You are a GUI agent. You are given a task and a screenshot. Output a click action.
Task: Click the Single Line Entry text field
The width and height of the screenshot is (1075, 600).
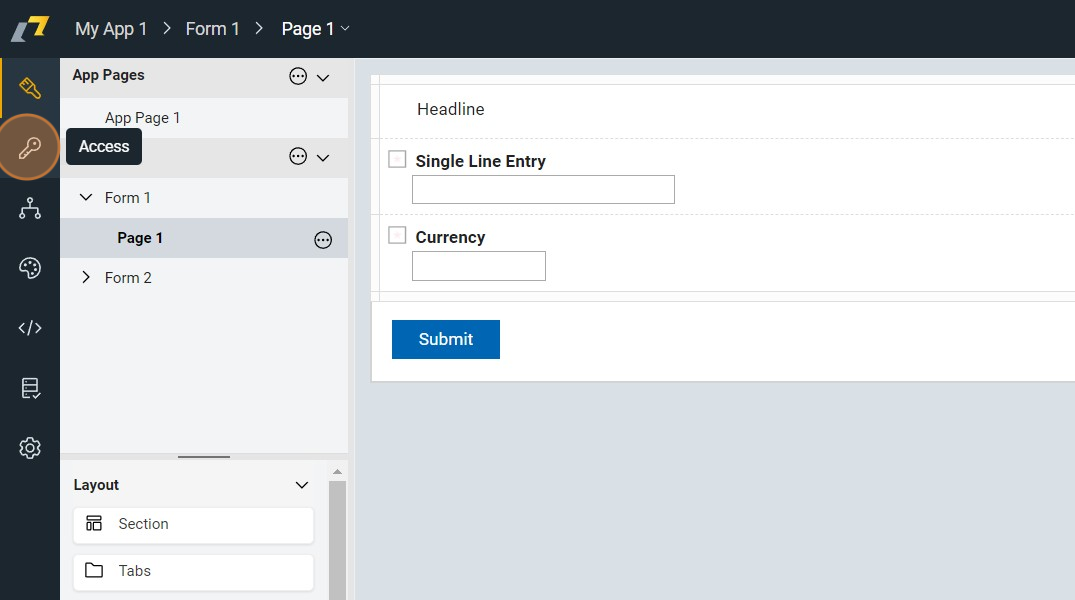pos(543,189)
